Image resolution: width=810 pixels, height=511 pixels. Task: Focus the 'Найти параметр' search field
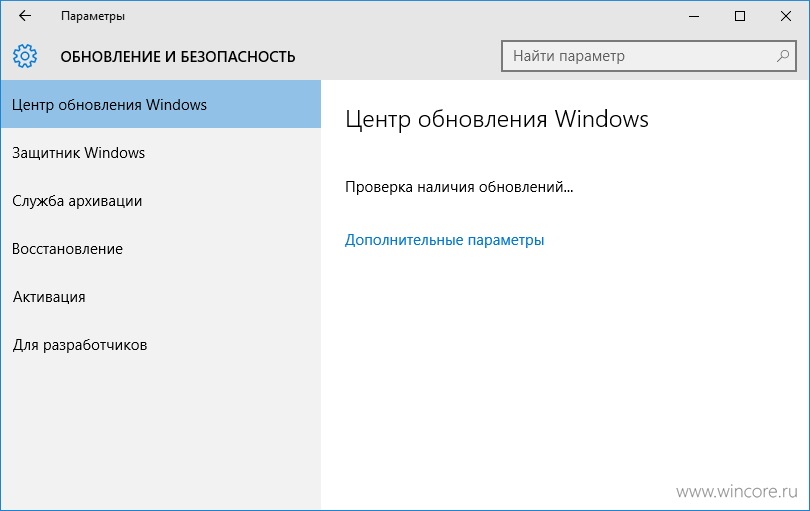click(x=648, y=56)
